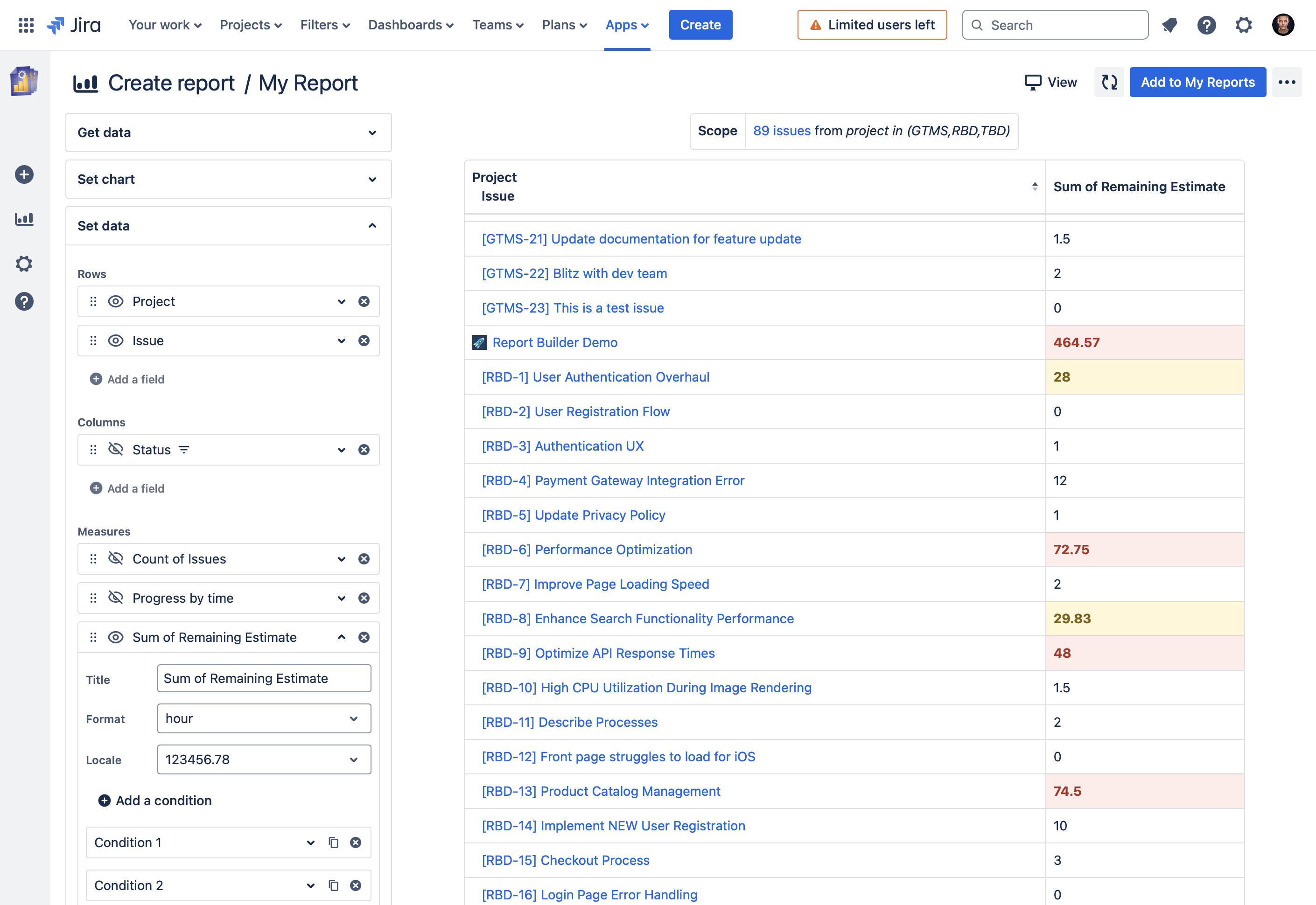Screen dimensions: 1316x905
Task: Open the sidebar question mark help icon
Action: click(x=24, y=302)
